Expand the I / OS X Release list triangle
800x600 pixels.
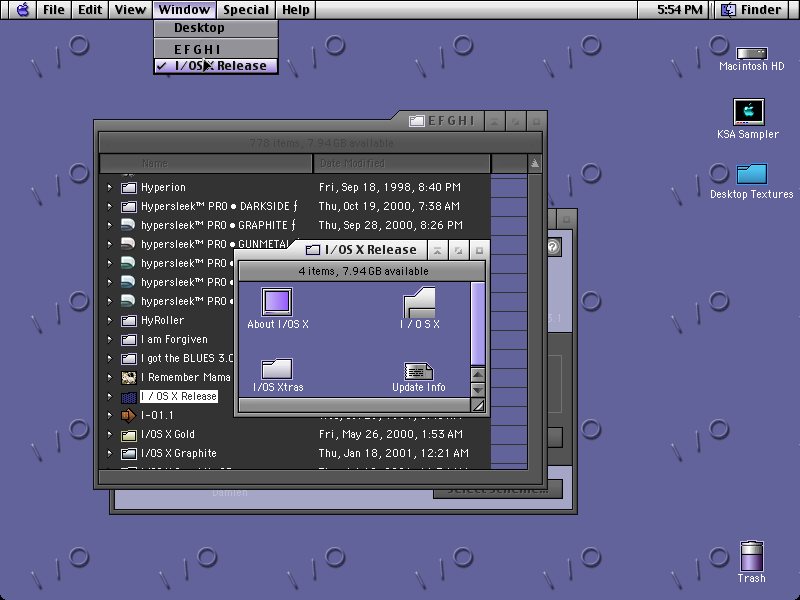[x=110, y=396]
